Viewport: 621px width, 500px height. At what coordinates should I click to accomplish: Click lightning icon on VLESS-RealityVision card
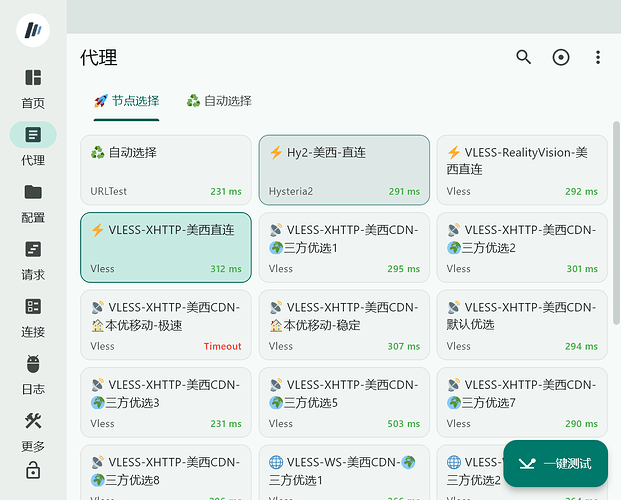tap(454, 152)
